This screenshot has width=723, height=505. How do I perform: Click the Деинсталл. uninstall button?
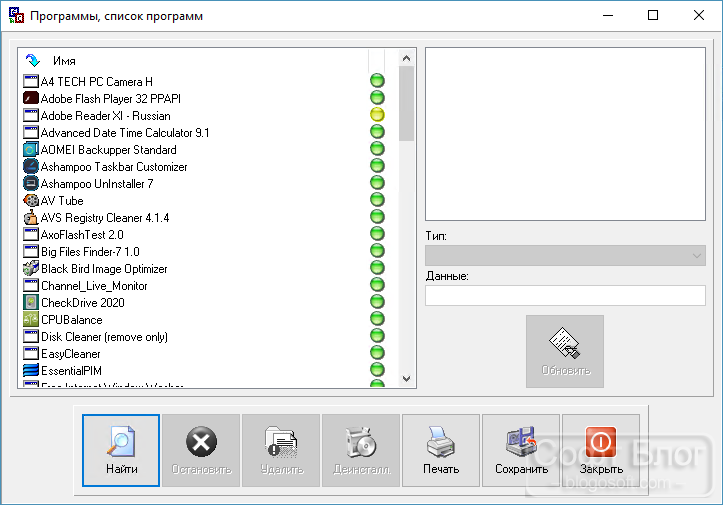pos(361,450)
